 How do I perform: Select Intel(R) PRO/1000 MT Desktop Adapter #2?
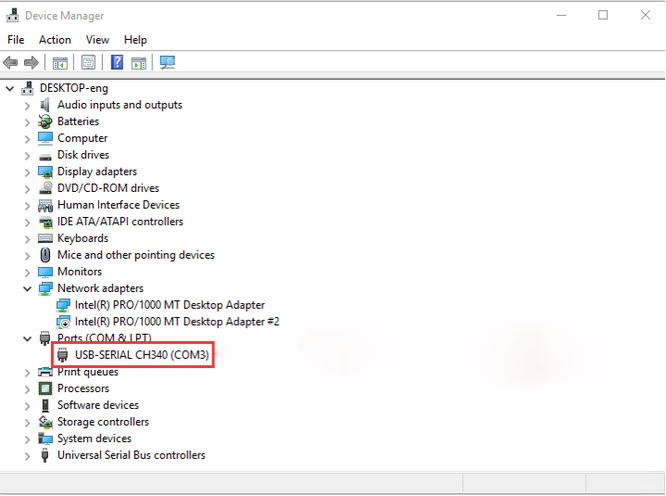coord(177,322)
